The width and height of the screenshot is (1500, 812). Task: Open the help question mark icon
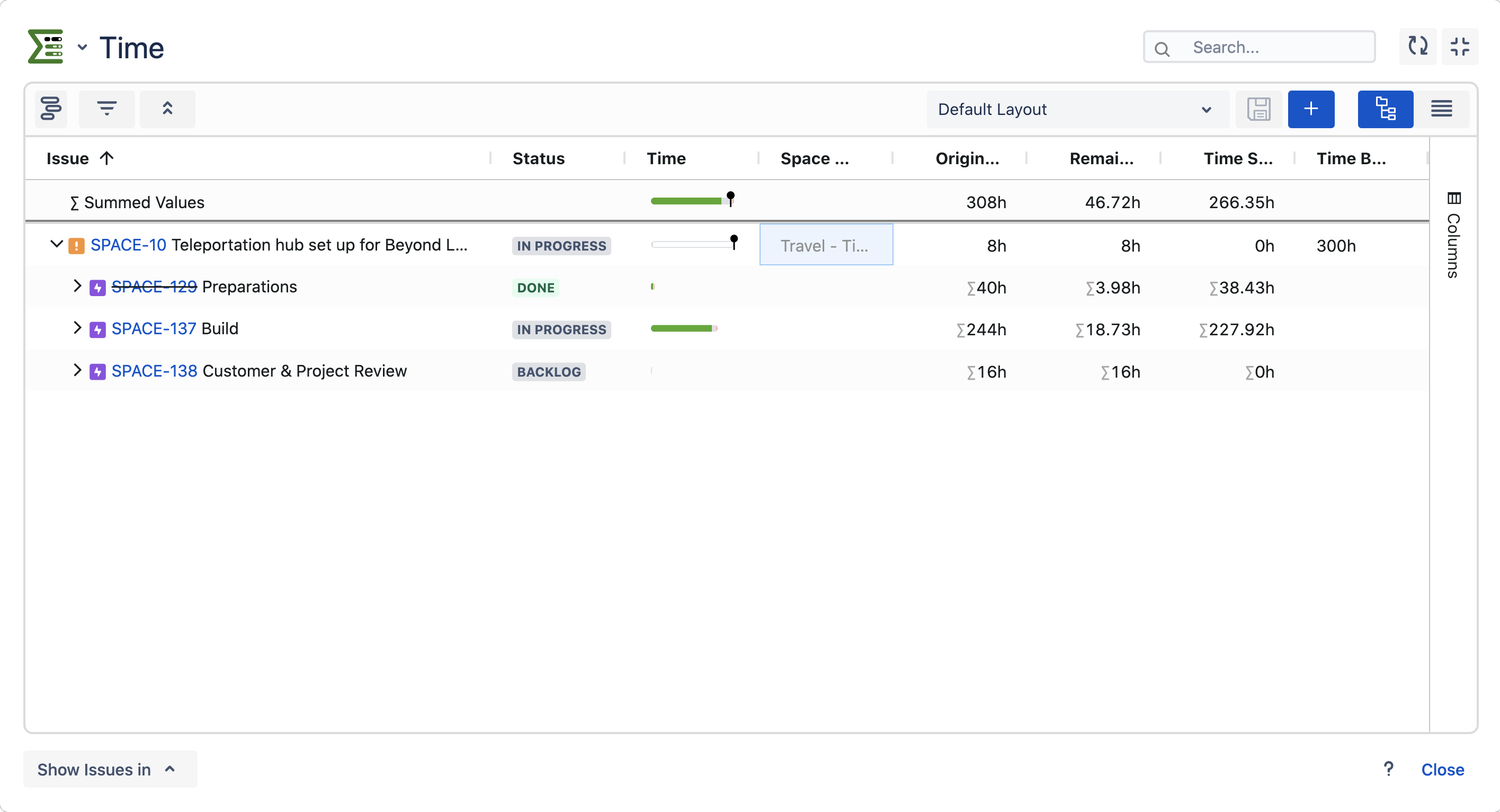tap(1389, 769)
